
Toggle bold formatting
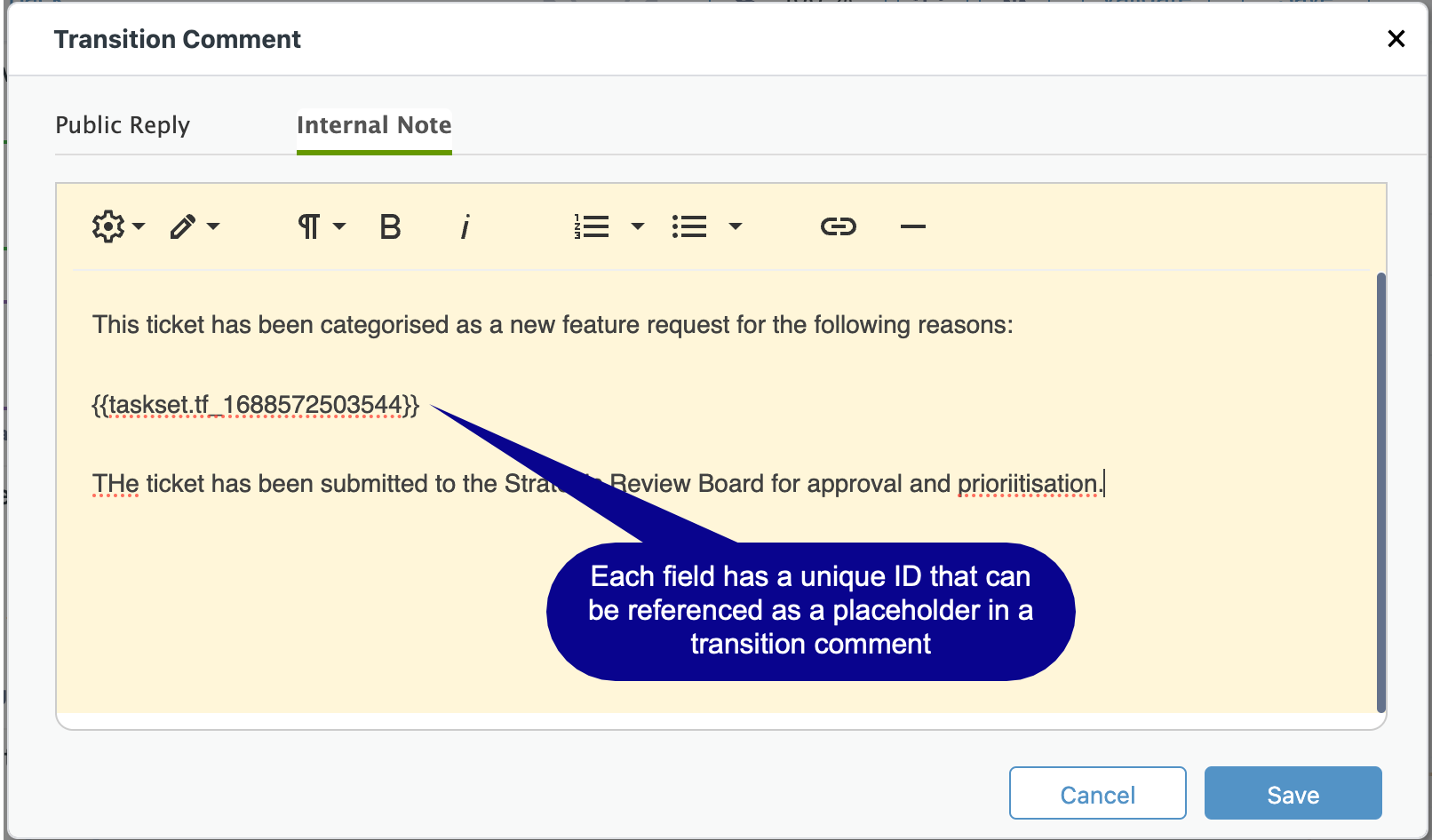click(x=390, y=227)
